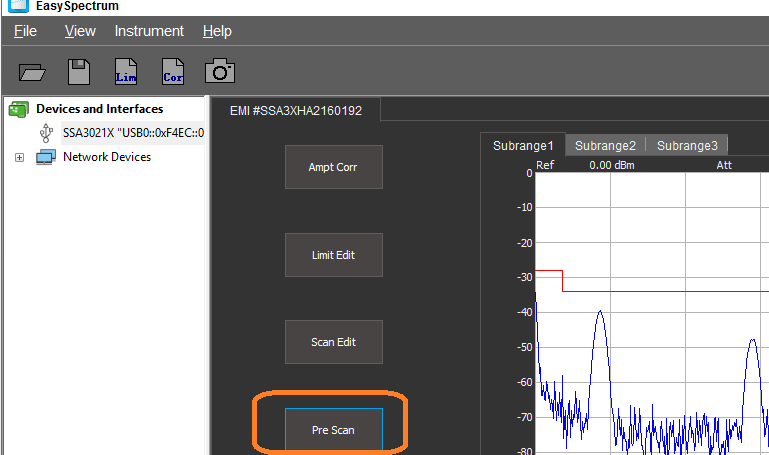
Task: Click the Network Devices monitor icon
Action: pos(46,157)
